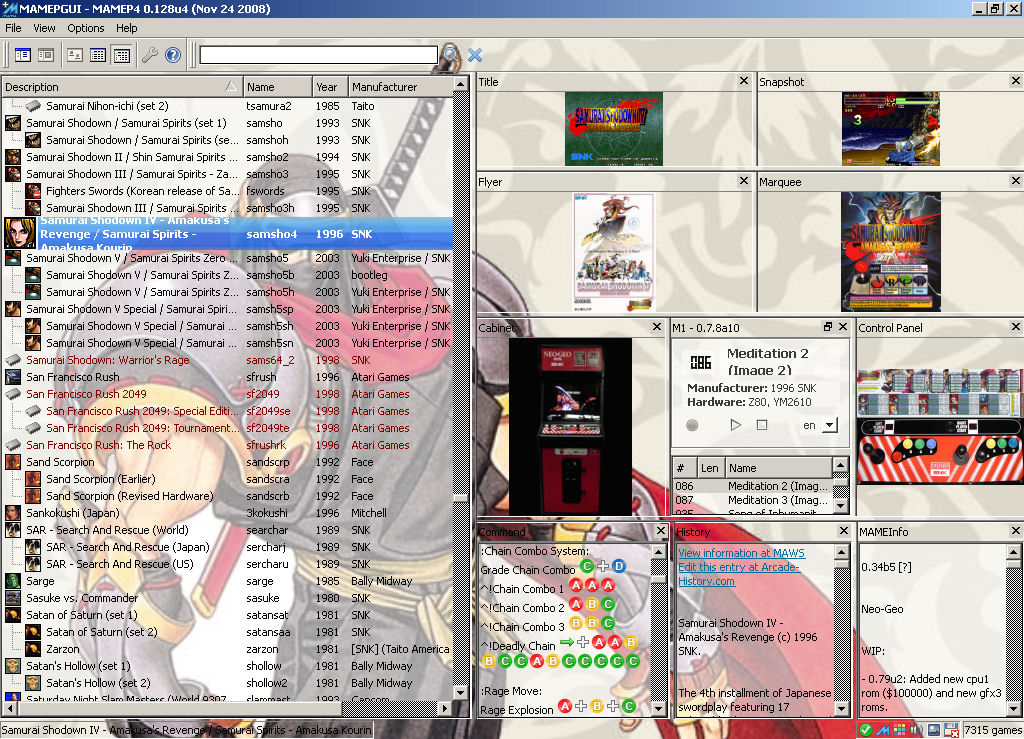The width and height of the screenshot is (1024, 739).
Task: Focus the game search text field
Action: pos(319,55)
